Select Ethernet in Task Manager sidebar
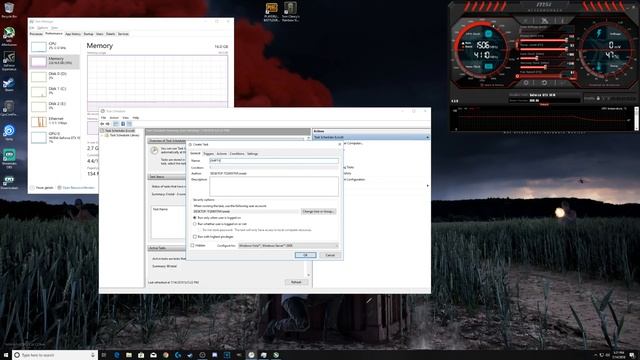 tap(55, 121)
